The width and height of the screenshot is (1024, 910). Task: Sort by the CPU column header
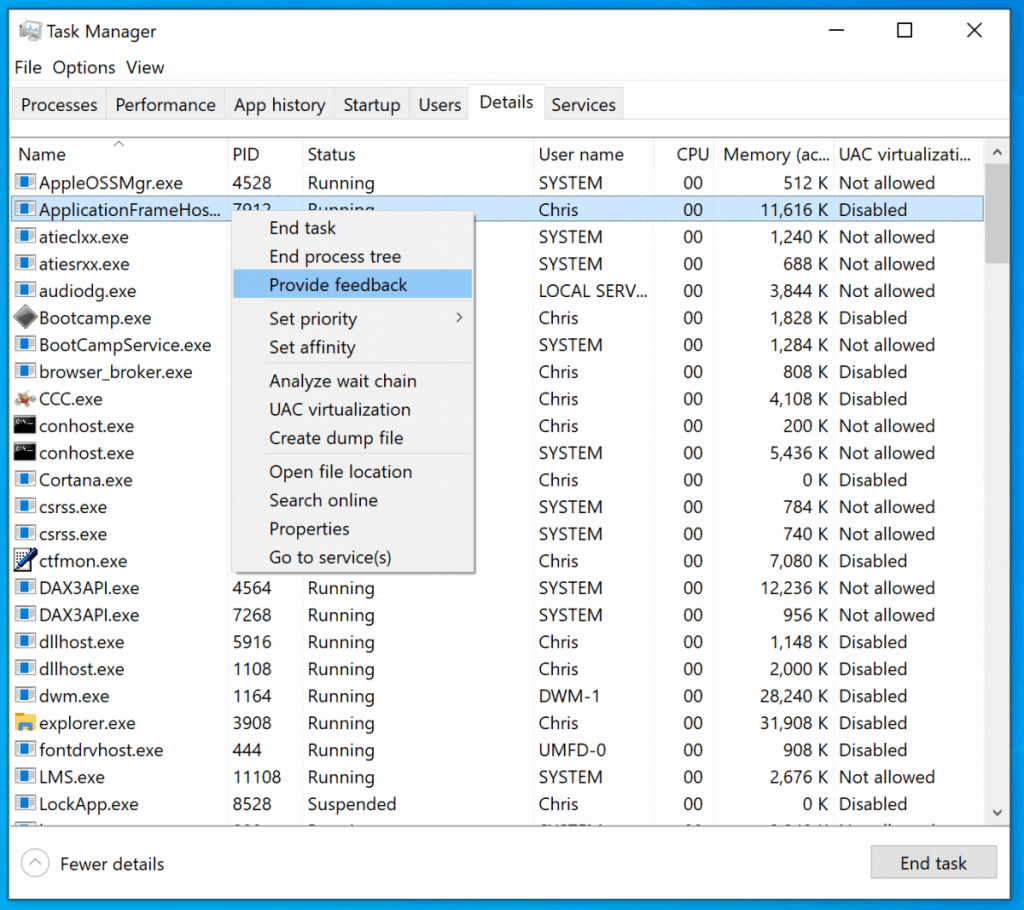(684, 154)
